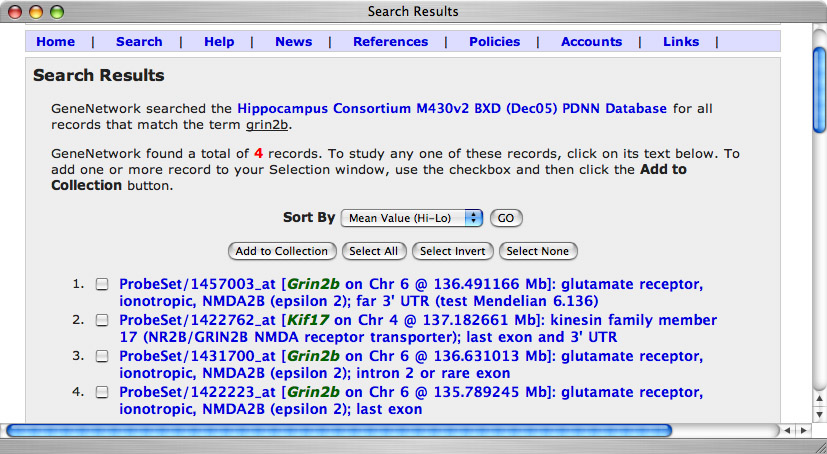Open the Home menu item

[x=55, y=42]
